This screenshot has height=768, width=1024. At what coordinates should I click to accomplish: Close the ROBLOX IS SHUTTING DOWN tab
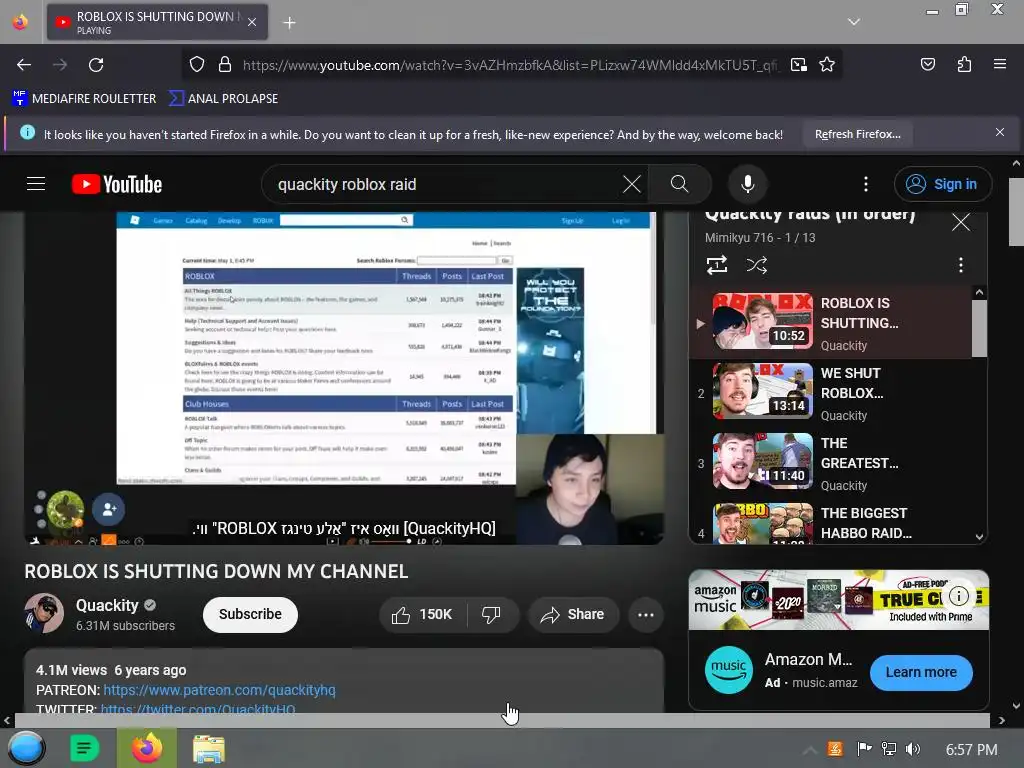(x=252, y=22)
